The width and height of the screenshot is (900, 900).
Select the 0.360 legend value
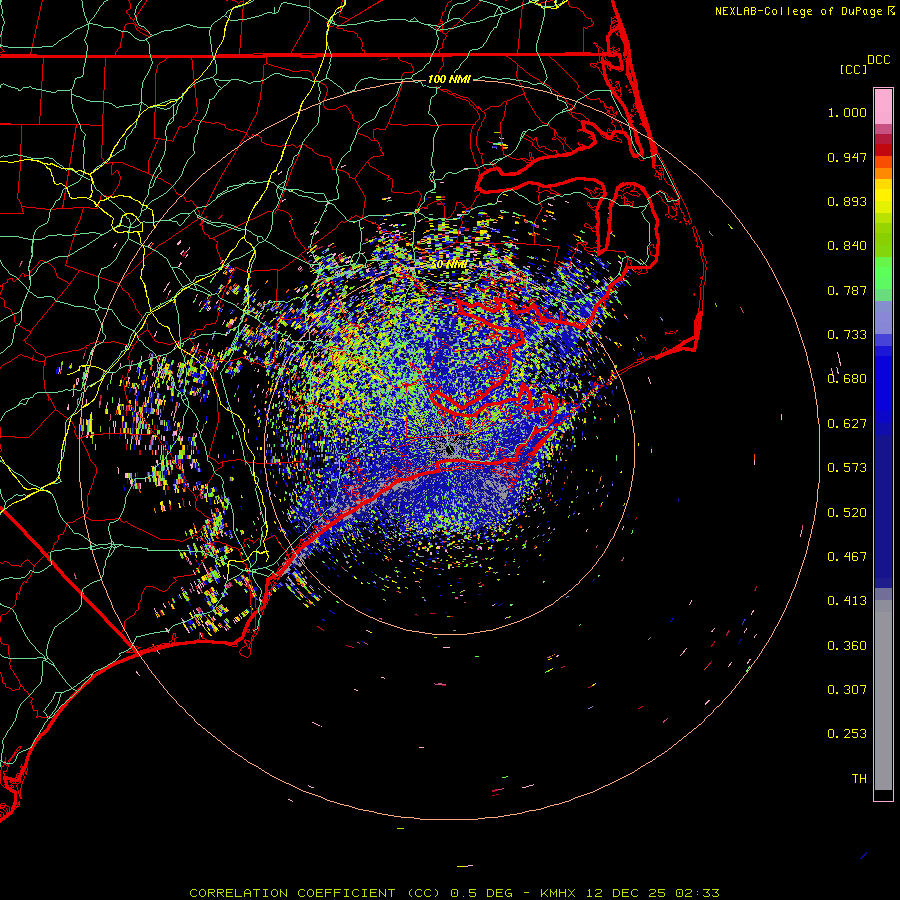847,646
